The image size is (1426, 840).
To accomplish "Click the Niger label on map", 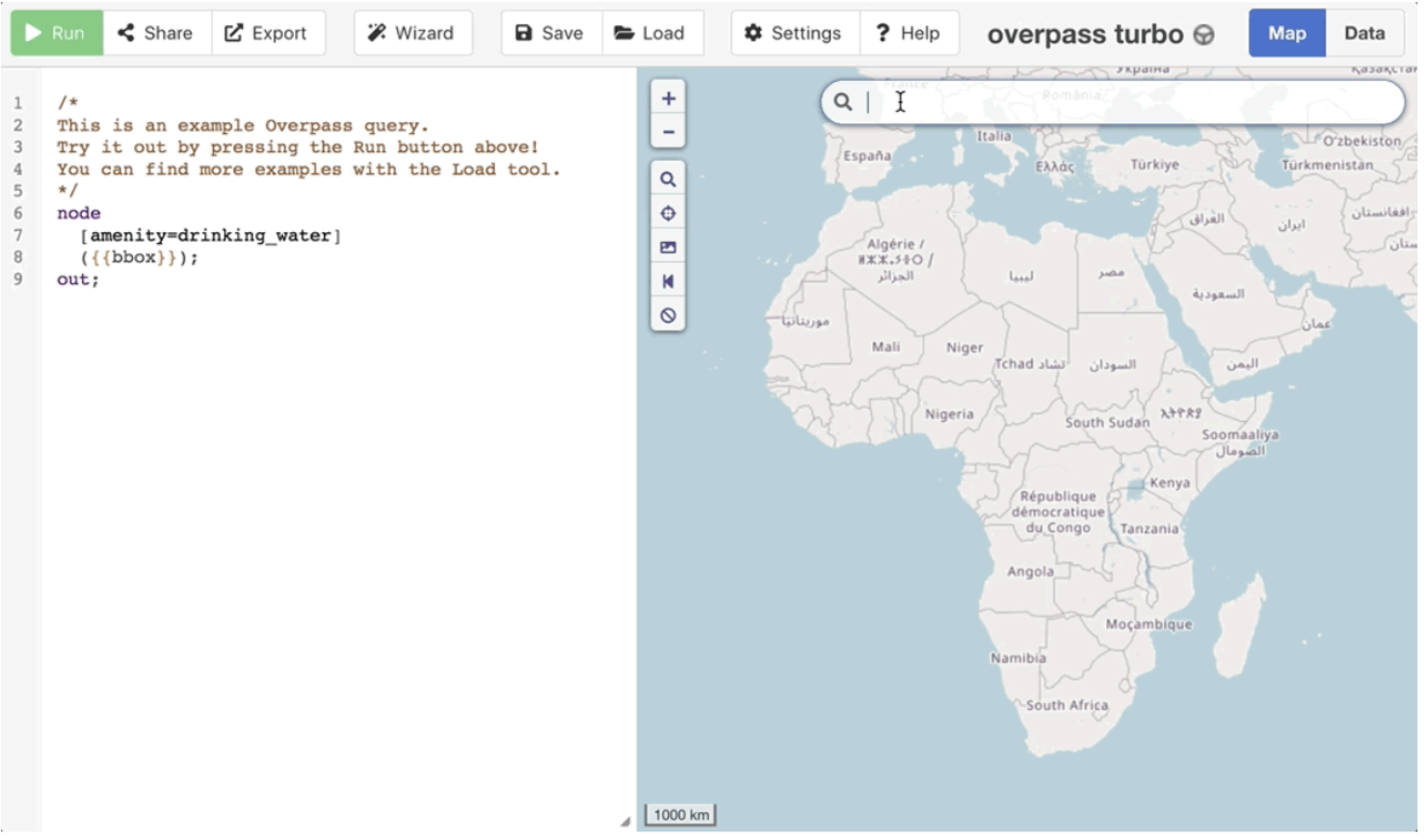I will coord(964,348).
